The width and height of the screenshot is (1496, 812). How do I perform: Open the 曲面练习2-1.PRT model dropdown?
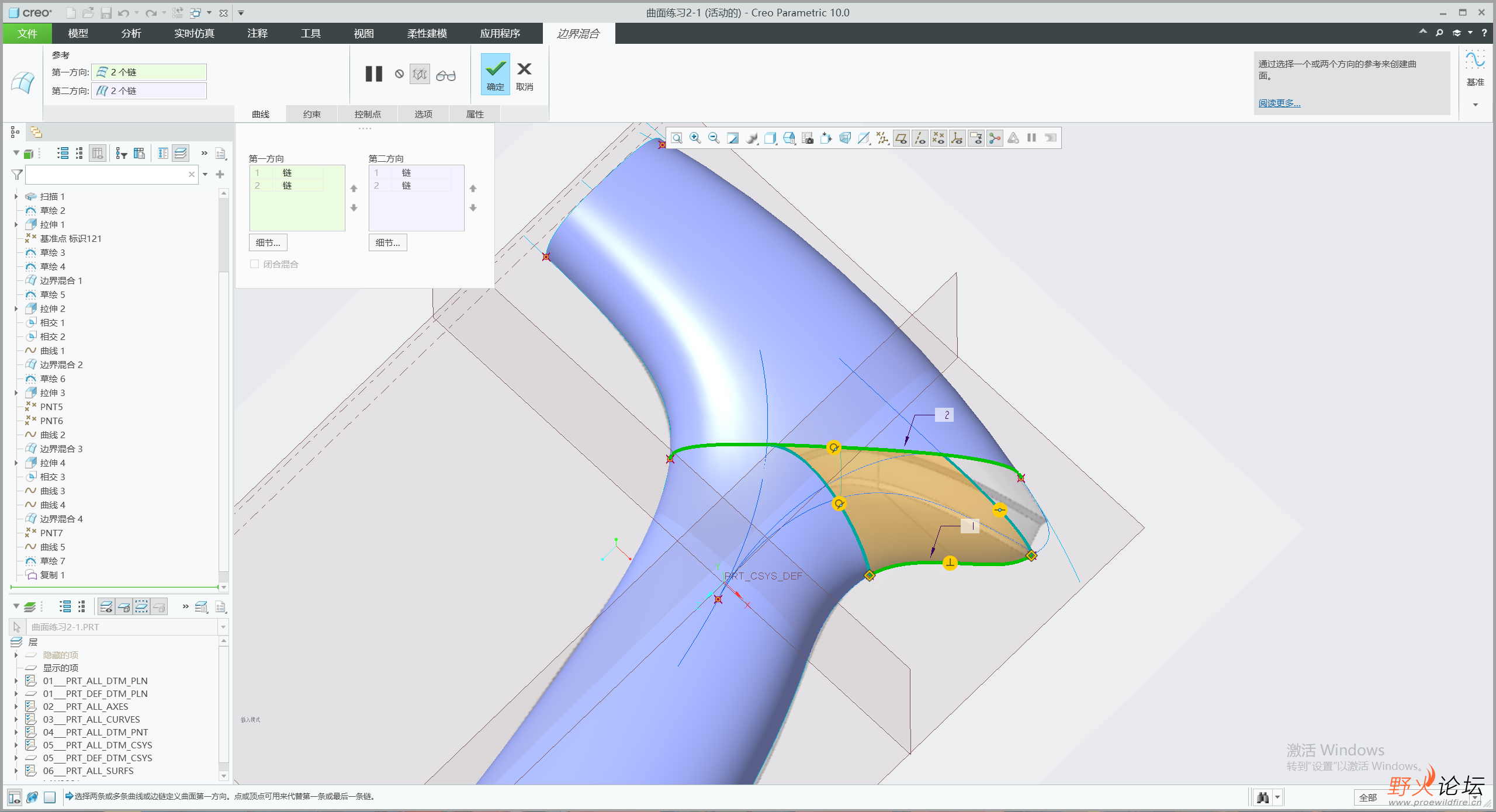223,627
